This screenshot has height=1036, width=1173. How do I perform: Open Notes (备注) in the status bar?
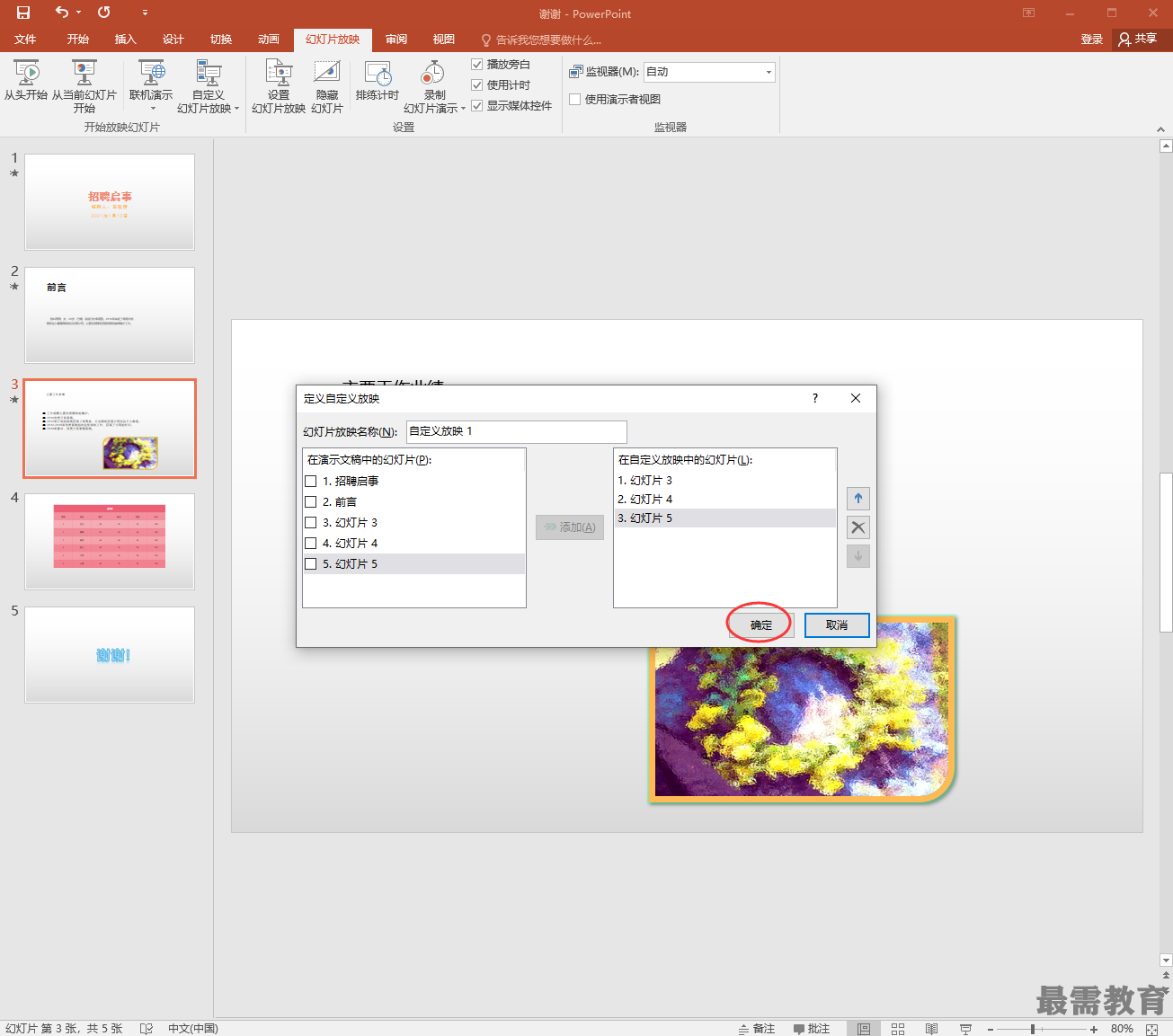[x=757, y=1029]
